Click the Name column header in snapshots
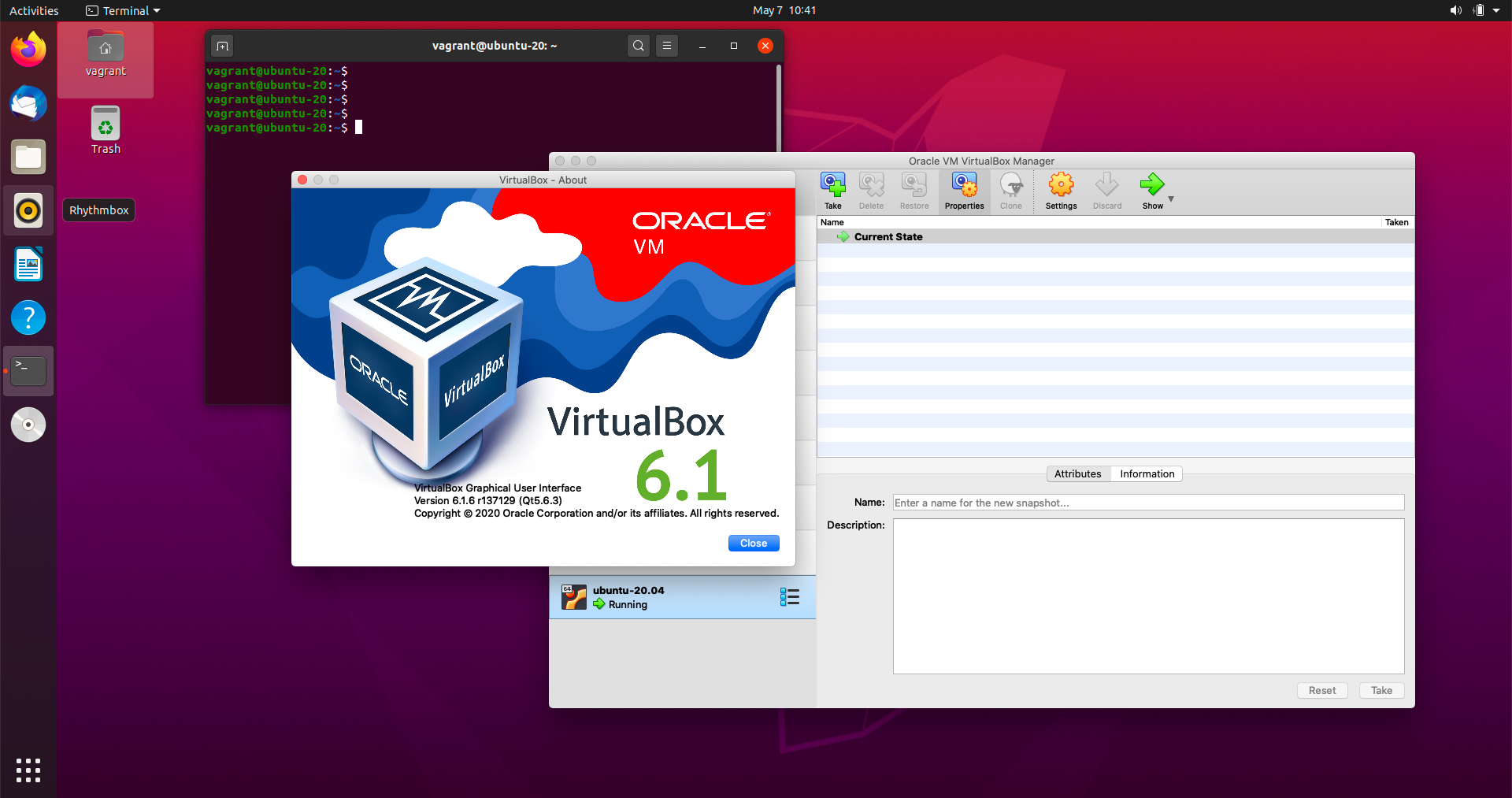1512x798 pixels. pyautogui.click(x=1099, y=222)
